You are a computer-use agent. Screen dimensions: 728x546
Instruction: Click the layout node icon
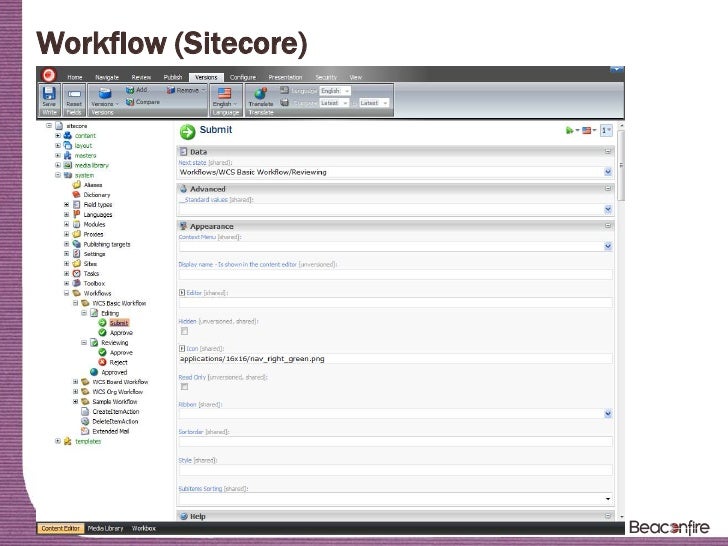[68, 145]
